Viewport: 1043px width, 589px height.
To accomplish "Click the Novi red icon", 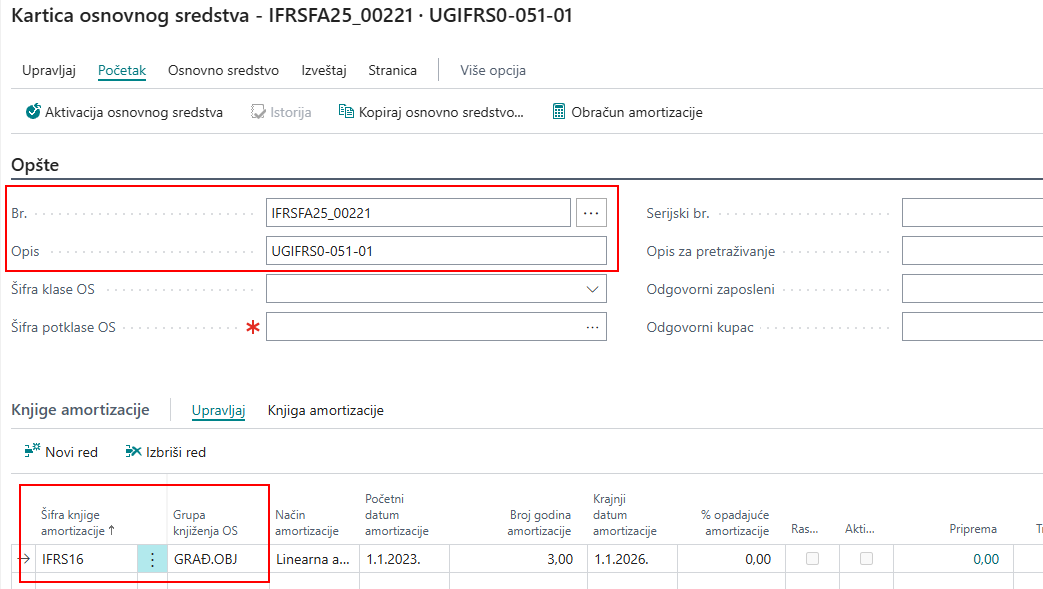I will tap(32, 451).
